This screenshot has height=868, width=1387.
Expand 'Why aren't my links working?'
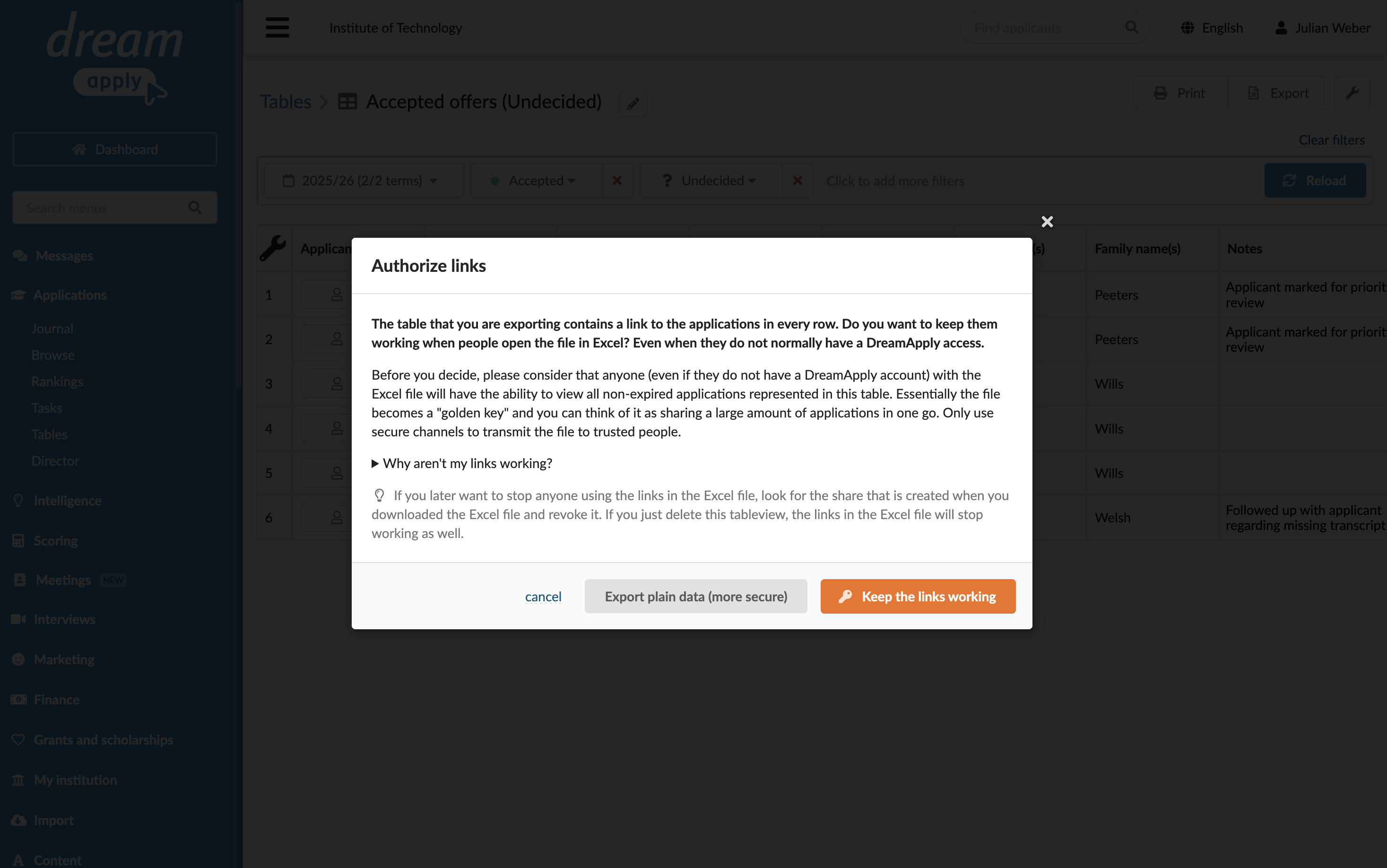[462, 463]
